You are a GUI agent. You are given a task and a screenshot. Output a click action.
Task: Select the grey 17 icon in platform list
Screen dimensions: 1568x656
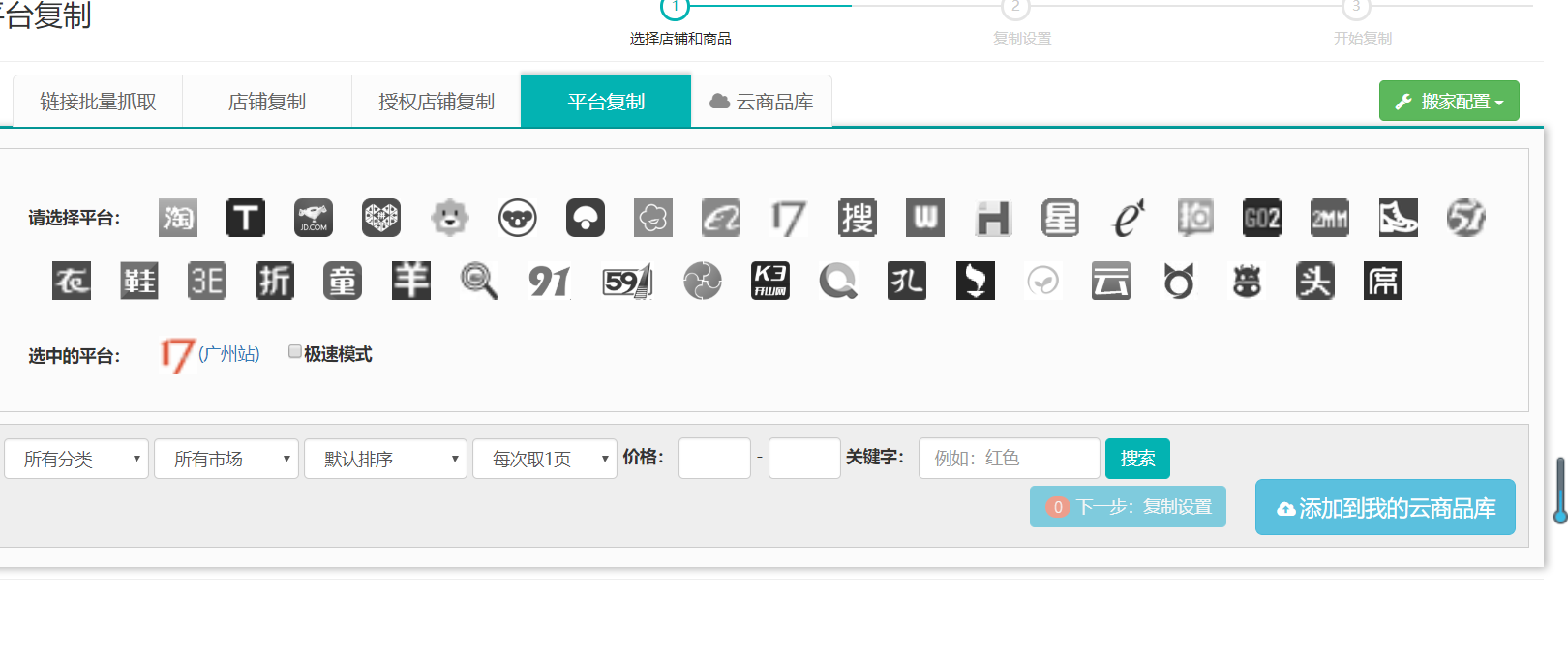(x=789, y=218)
